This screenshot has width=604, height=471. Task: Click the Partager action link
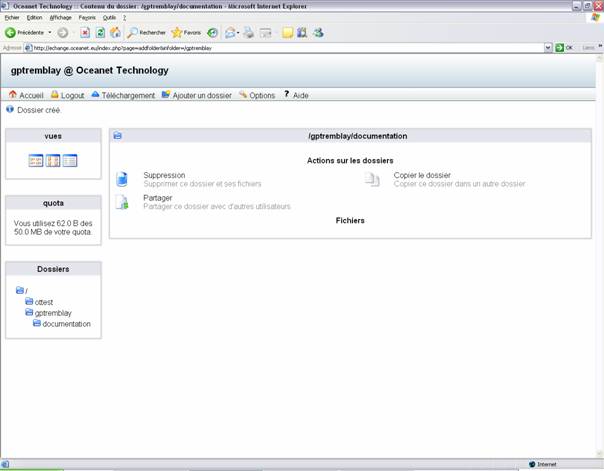tap(158, 198)
